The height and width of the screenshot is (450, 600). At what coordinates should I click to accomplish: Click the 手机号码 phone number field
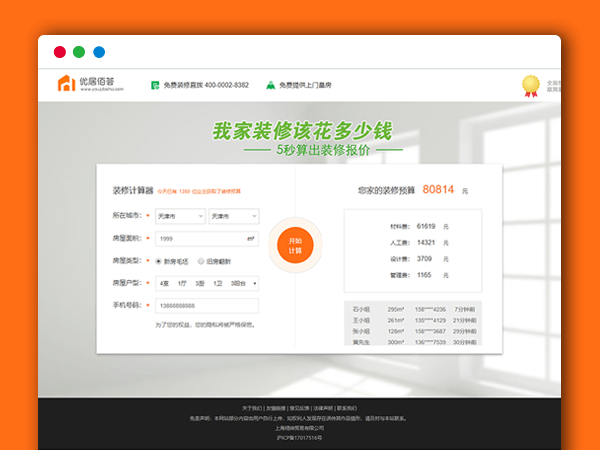[207, 306]
